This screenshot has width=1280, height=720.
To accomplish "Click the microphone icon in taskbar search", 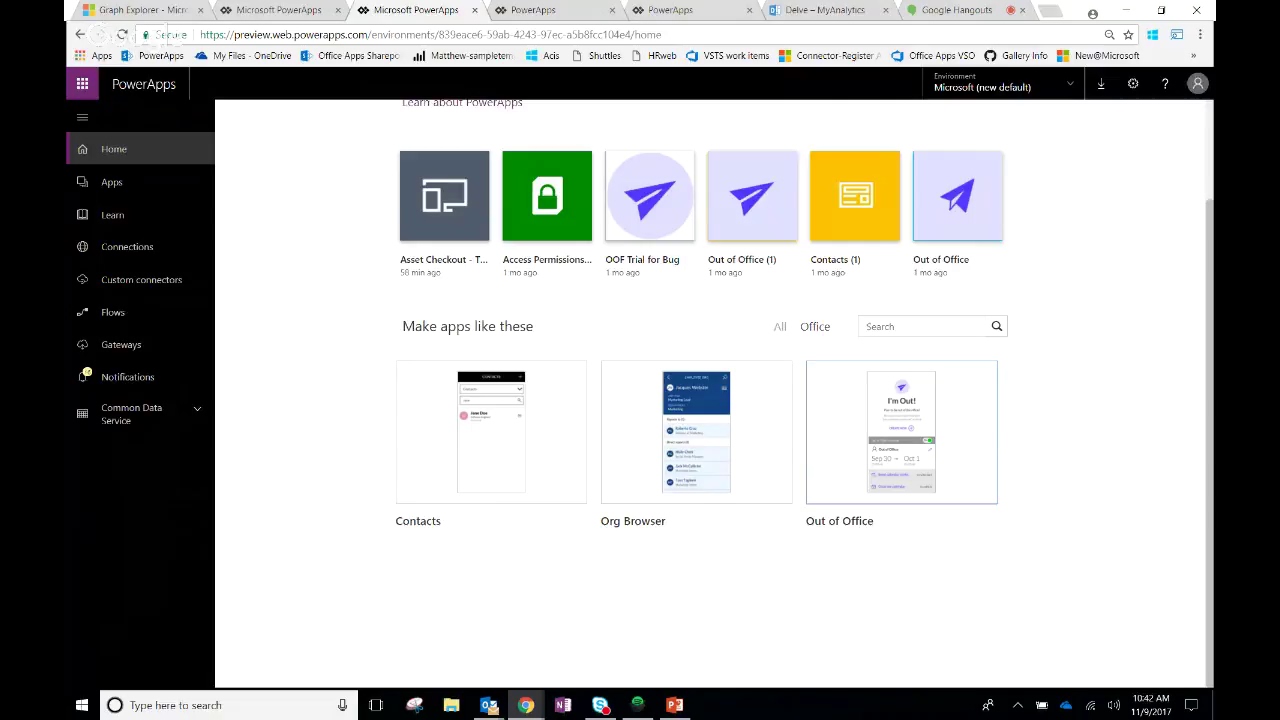I will coord(342,705).
